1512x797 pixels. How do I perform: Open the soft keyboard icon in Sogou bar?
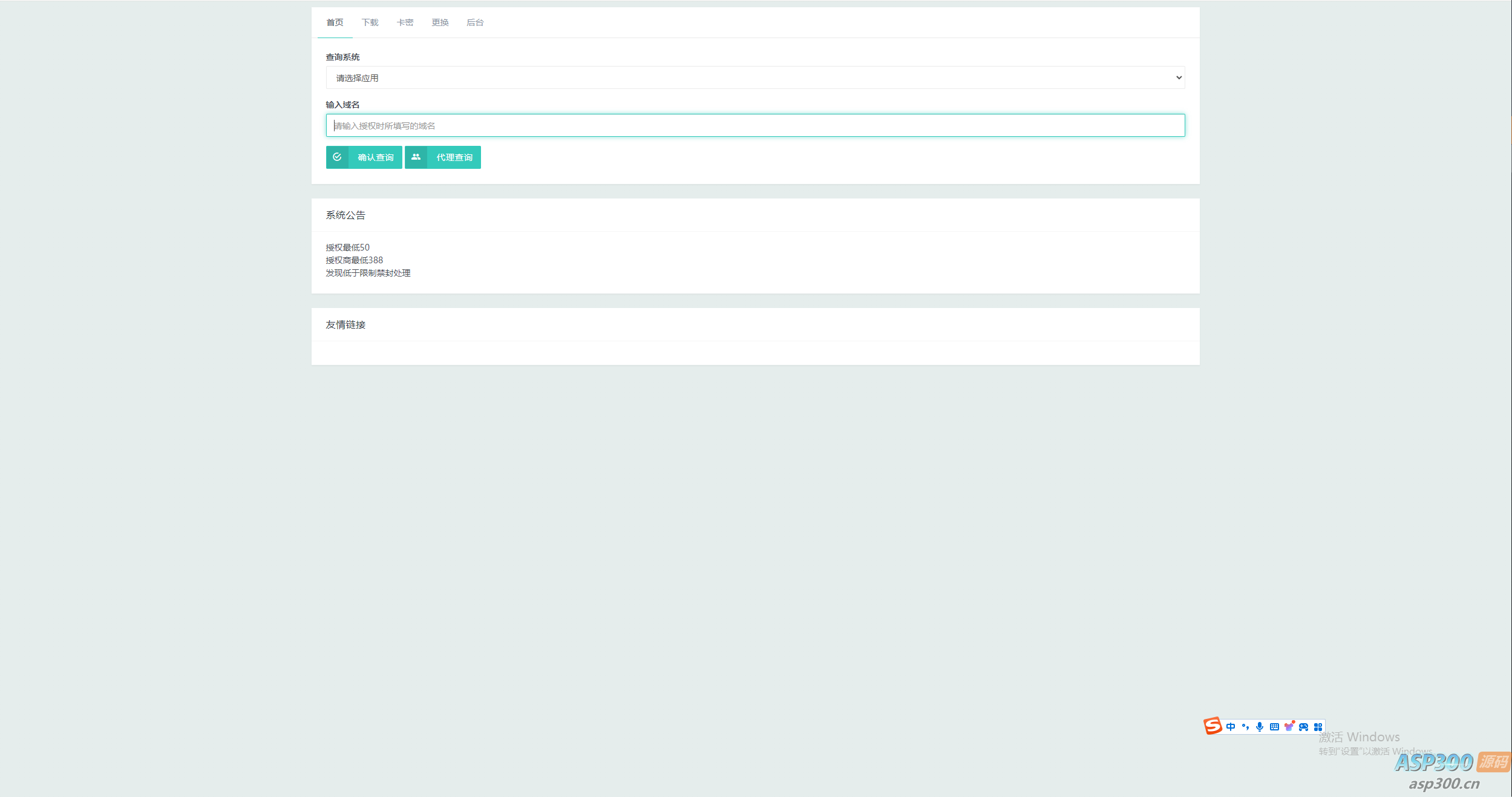pos(1274,727)
